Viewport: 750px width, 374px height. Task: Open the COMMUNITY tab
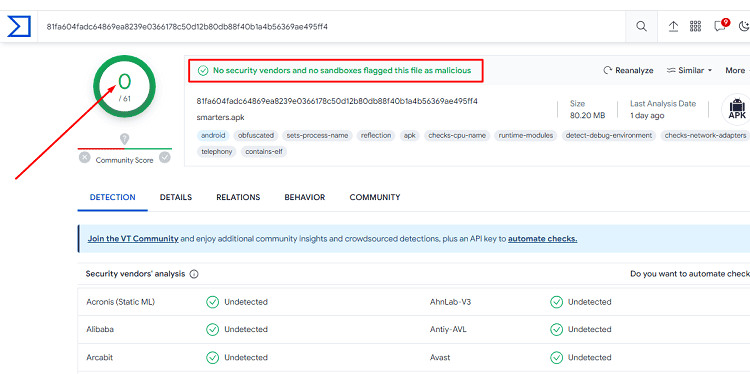click(x=375, y=197)
